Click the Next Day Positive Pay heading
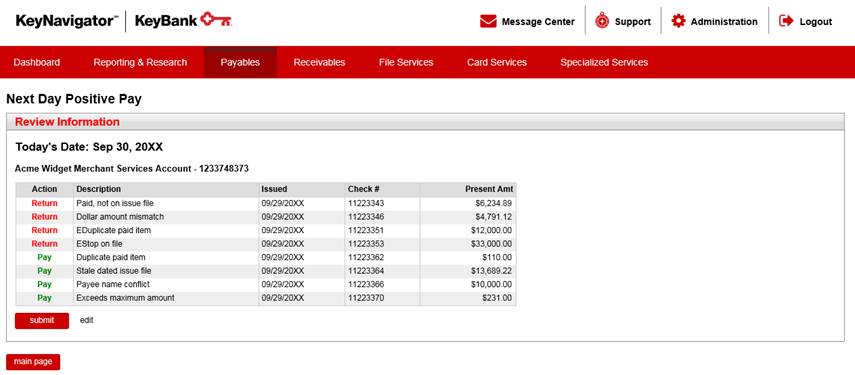 click(x=74, y=99)
